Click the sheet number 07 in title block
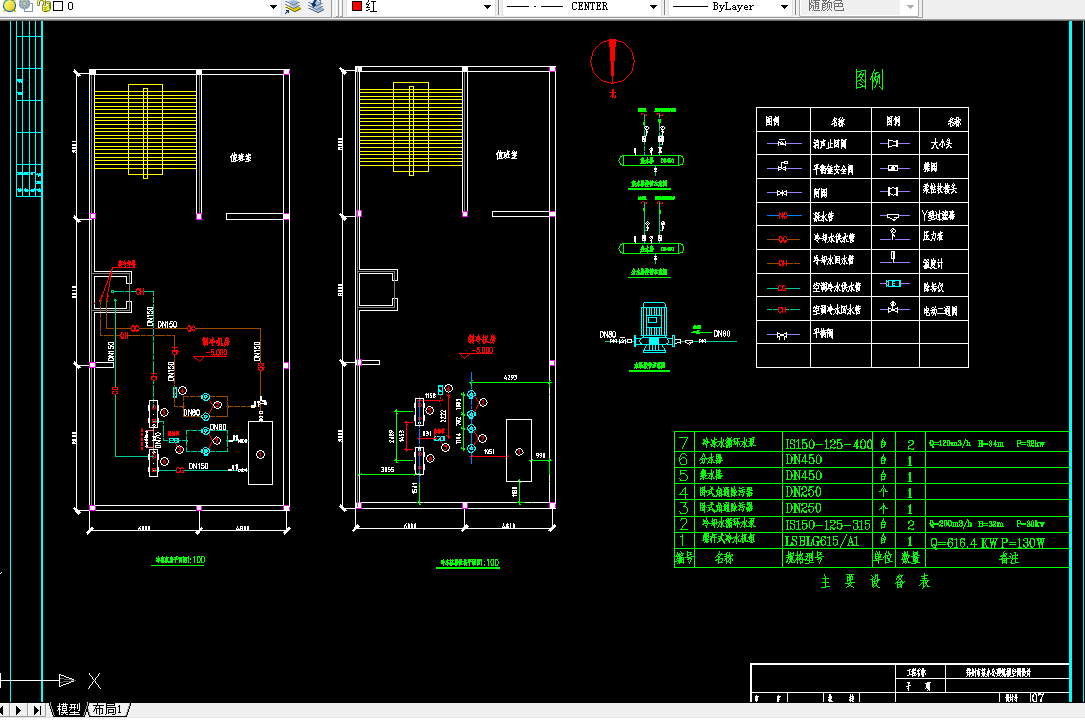This screenshot has width=1085, height=720. pyautogui.click(x=1037, y=697)
